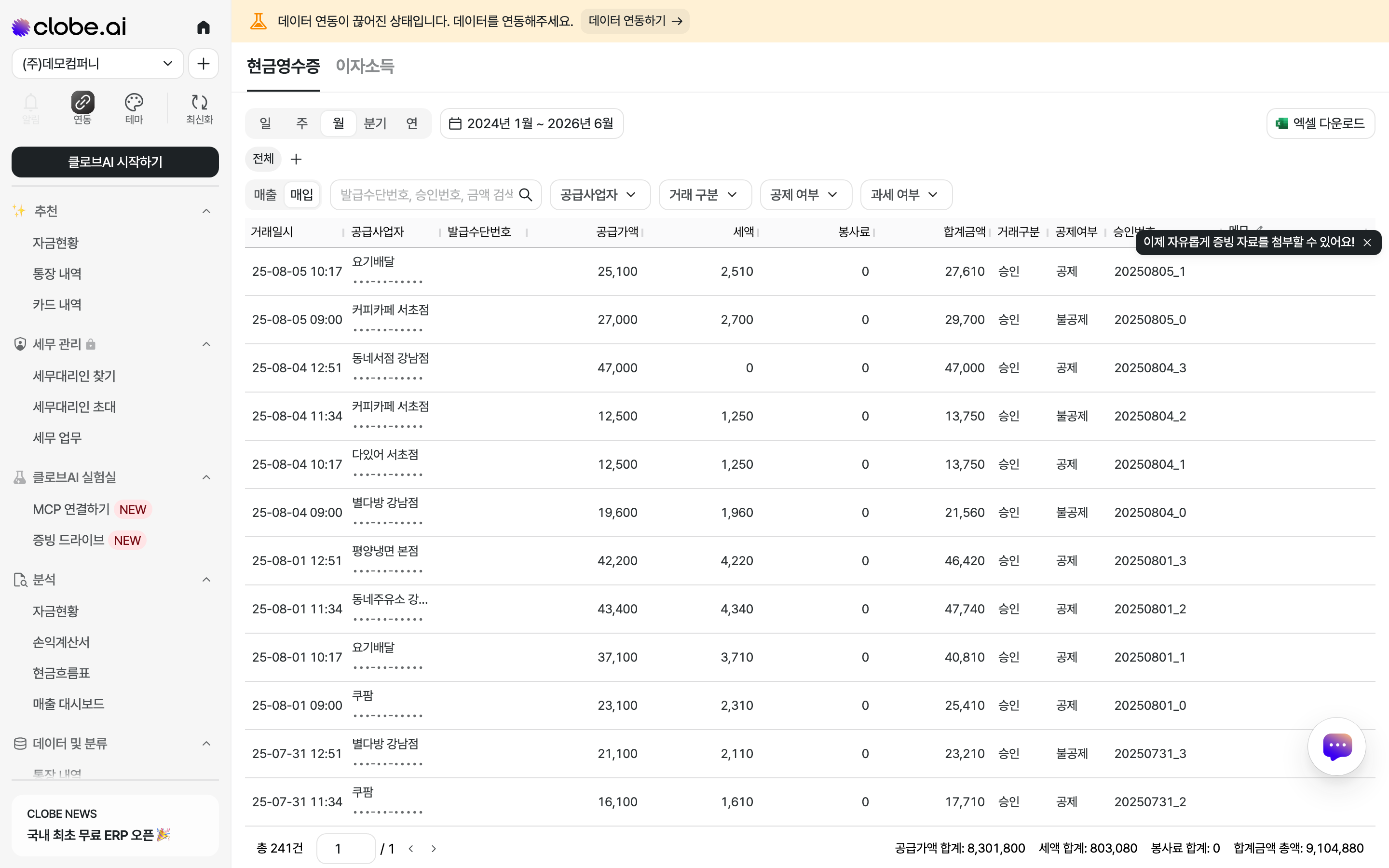
Task: Open calendar for 2024년 1월 ~ 2026년 6월
Action: point(531,123)
